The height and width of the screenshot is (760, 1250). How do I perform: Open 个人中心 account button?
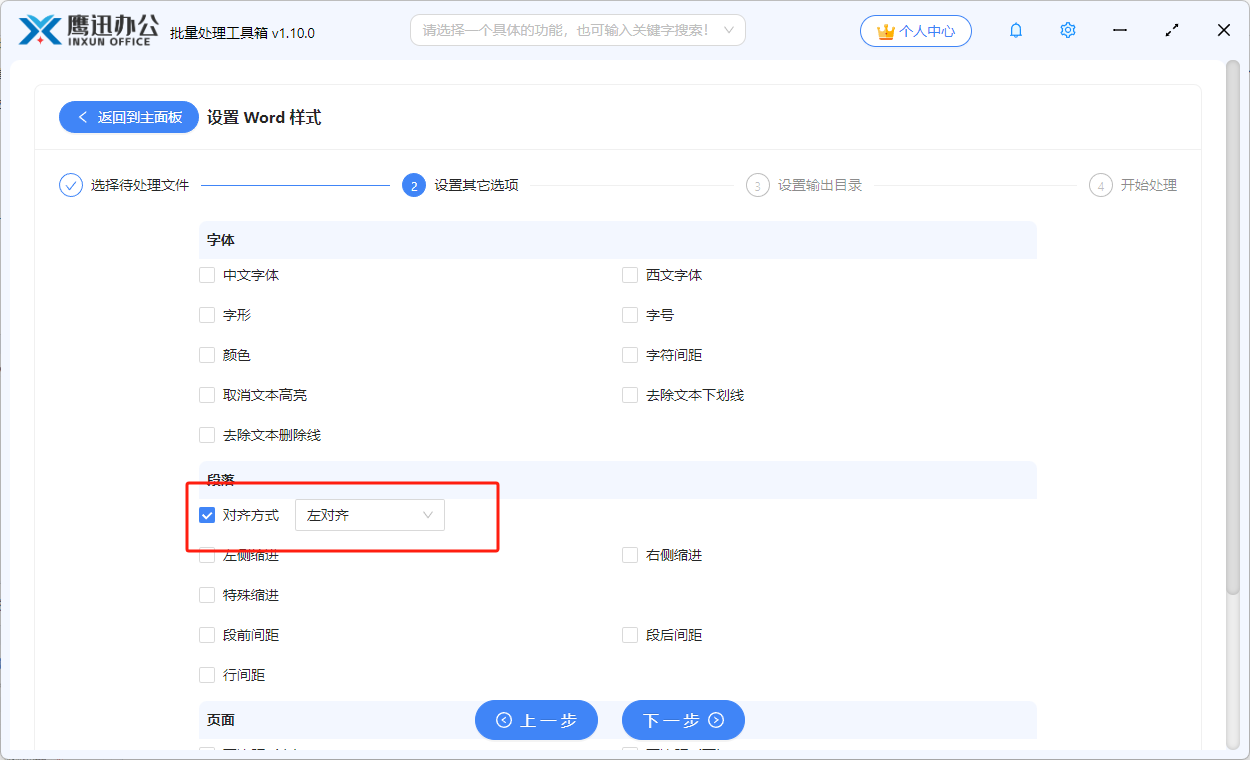pos(915,31)
